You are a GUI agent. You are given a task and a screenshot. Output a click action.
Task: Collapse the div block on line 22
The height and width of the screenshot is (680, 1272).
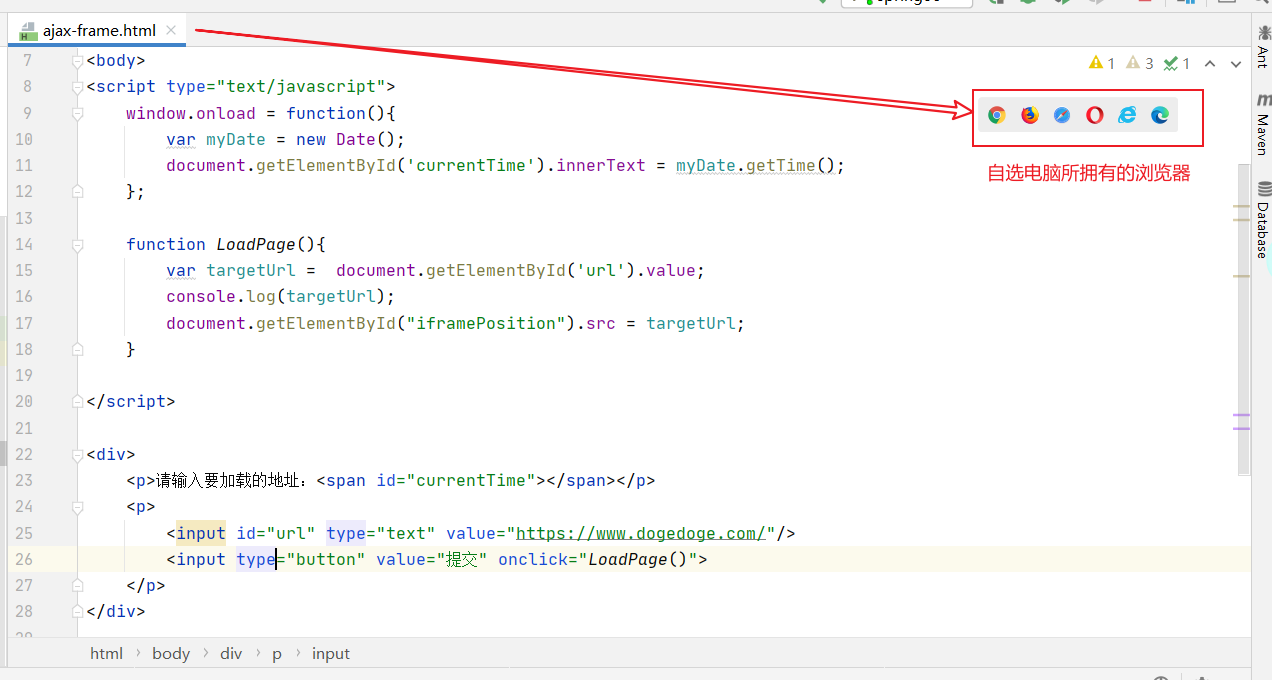(78, 455)
